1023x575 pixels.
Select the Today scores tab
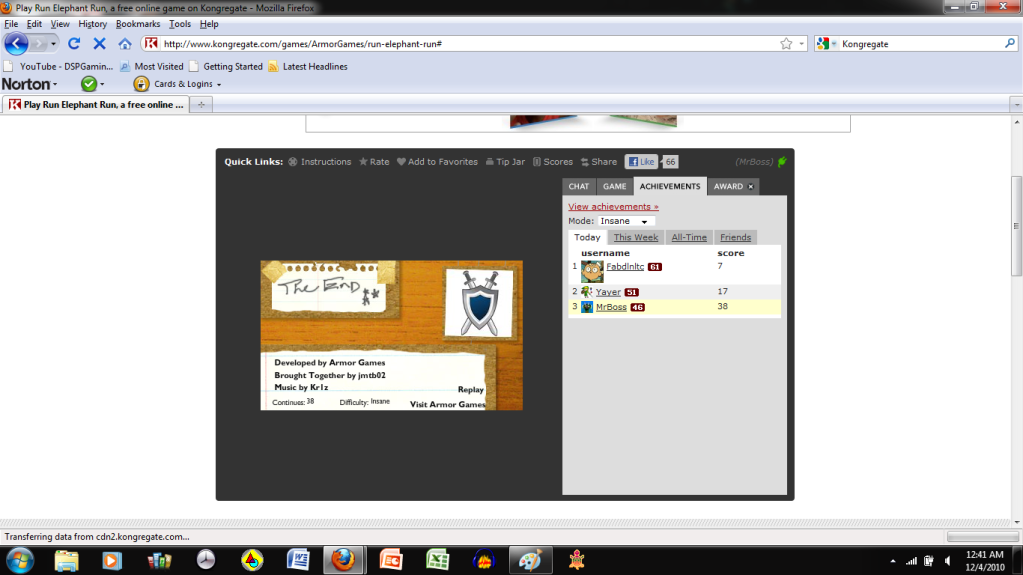(x=587, y=238)
